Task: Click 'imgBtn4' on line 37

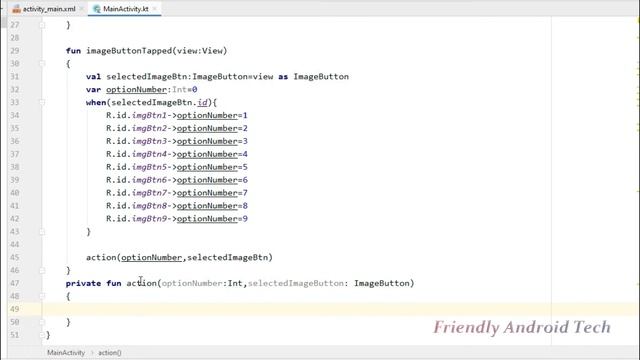Action: 149,154
